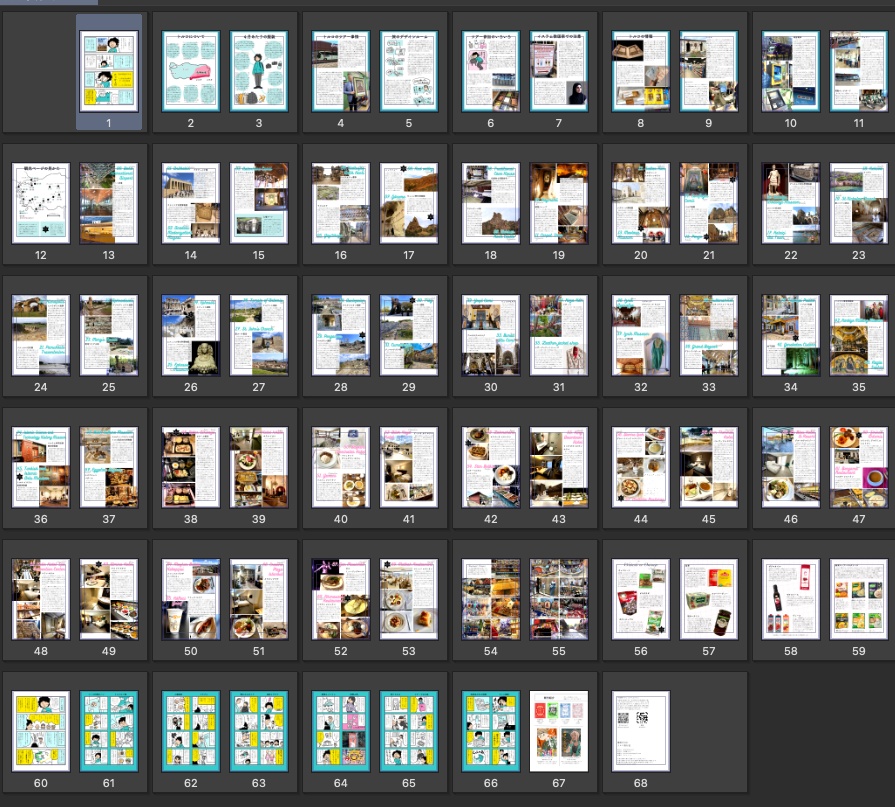Click page 47 with the soup bowl photo
This screenshot has height=807, width=895.
click(858, 467)
